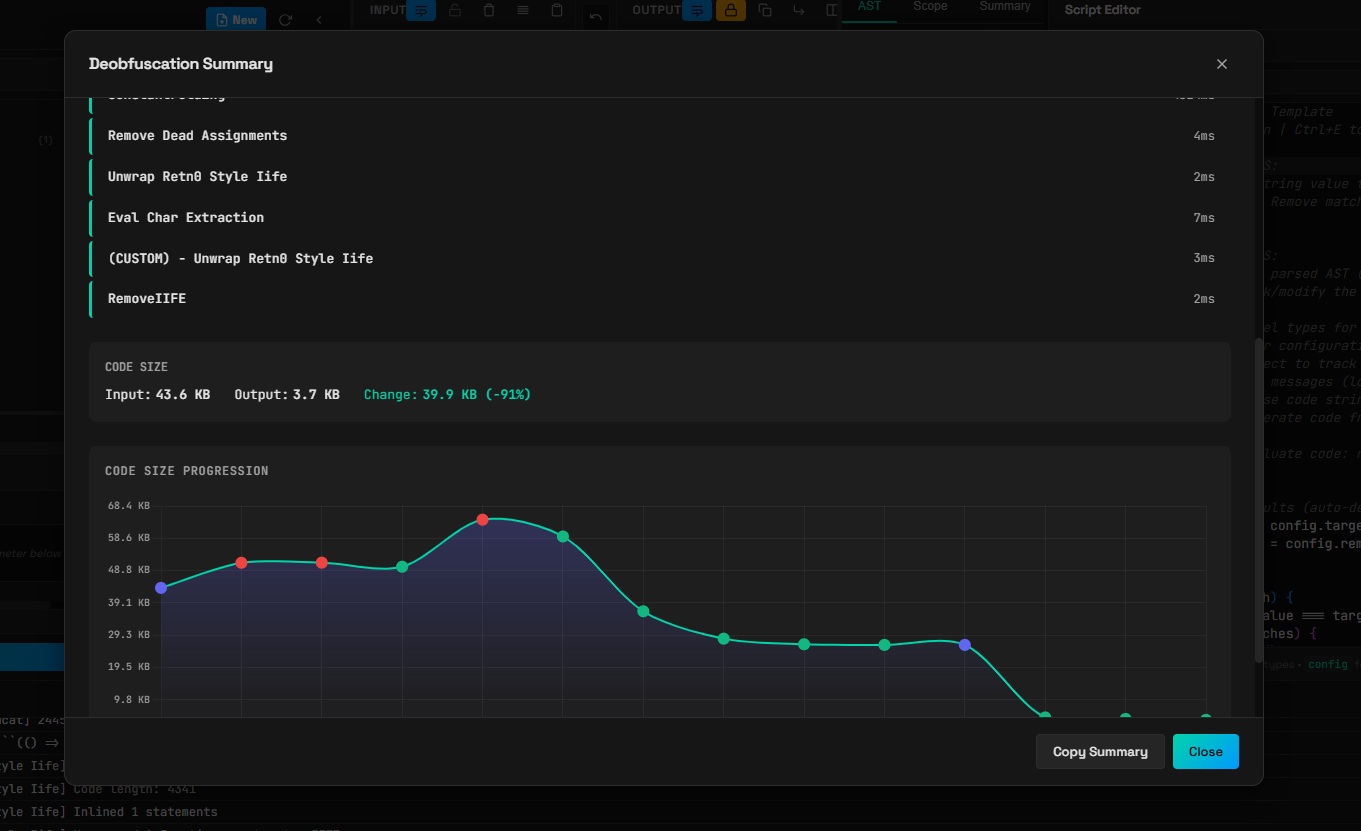
Task: Click the 4ms timing value
Action: 1204,136
